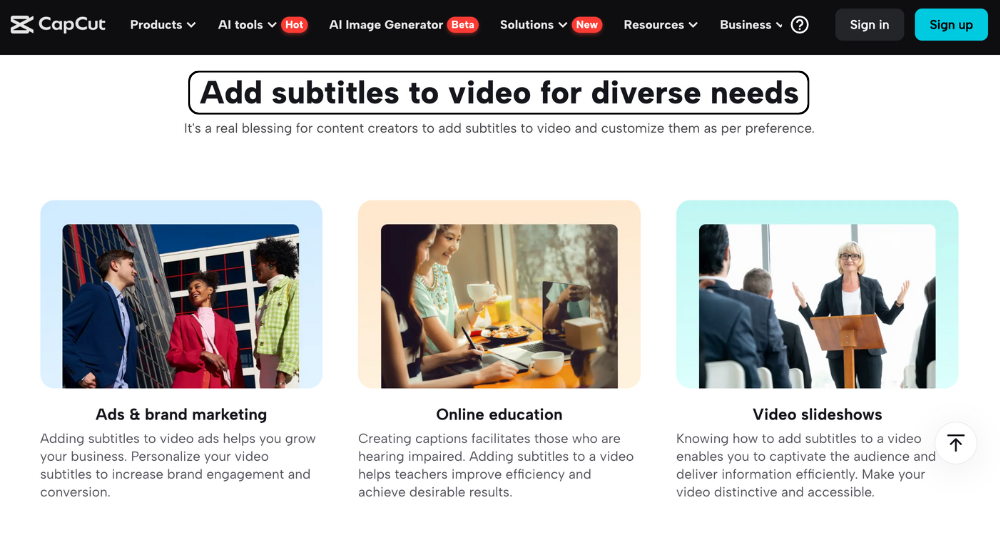Open the Solutions dropdown menu

tap(533, 25)
